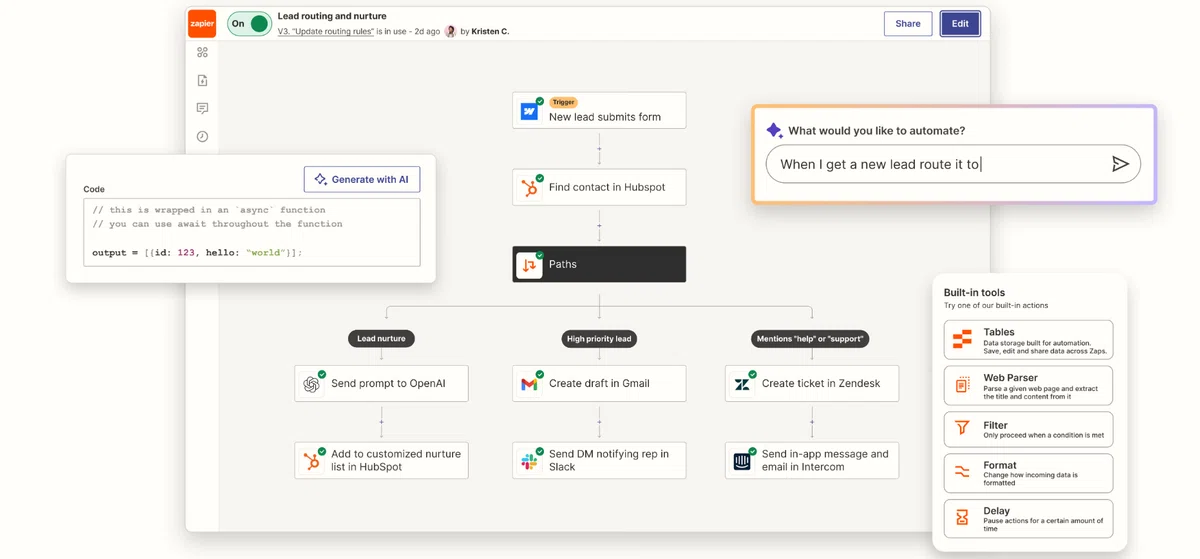Click the OpenAI app icon
This screenshot has width=1200, height=559.
(x=312, y=384)
